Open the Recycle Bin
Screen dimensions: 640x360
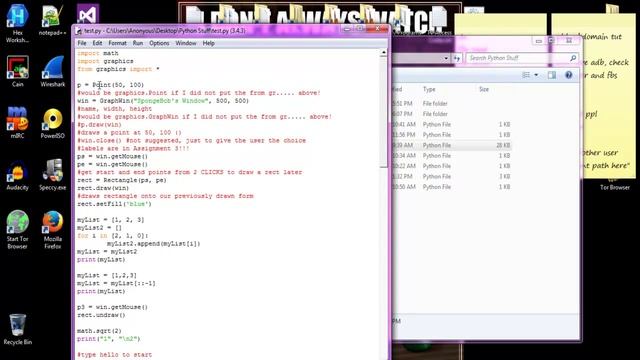(x=18, y=329)
